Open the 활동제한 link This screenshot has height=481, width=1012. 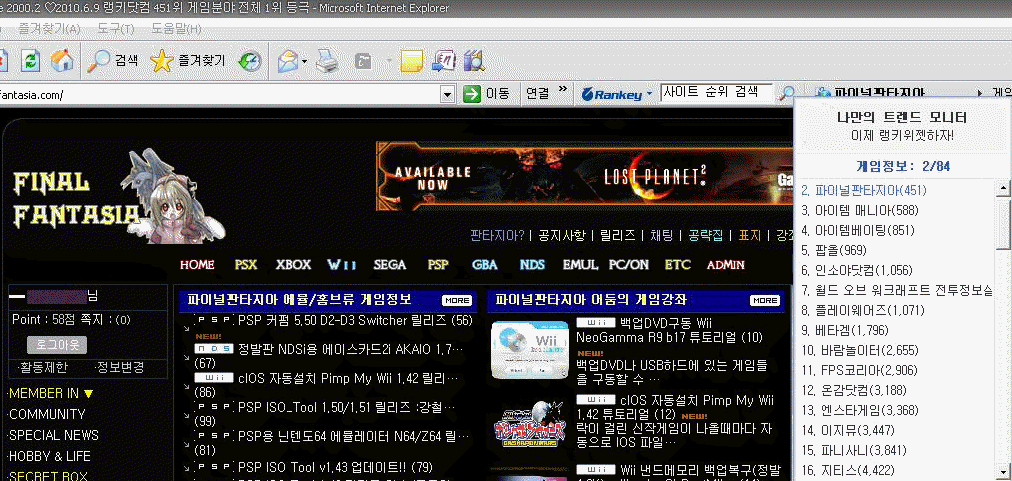click(43, 367)
